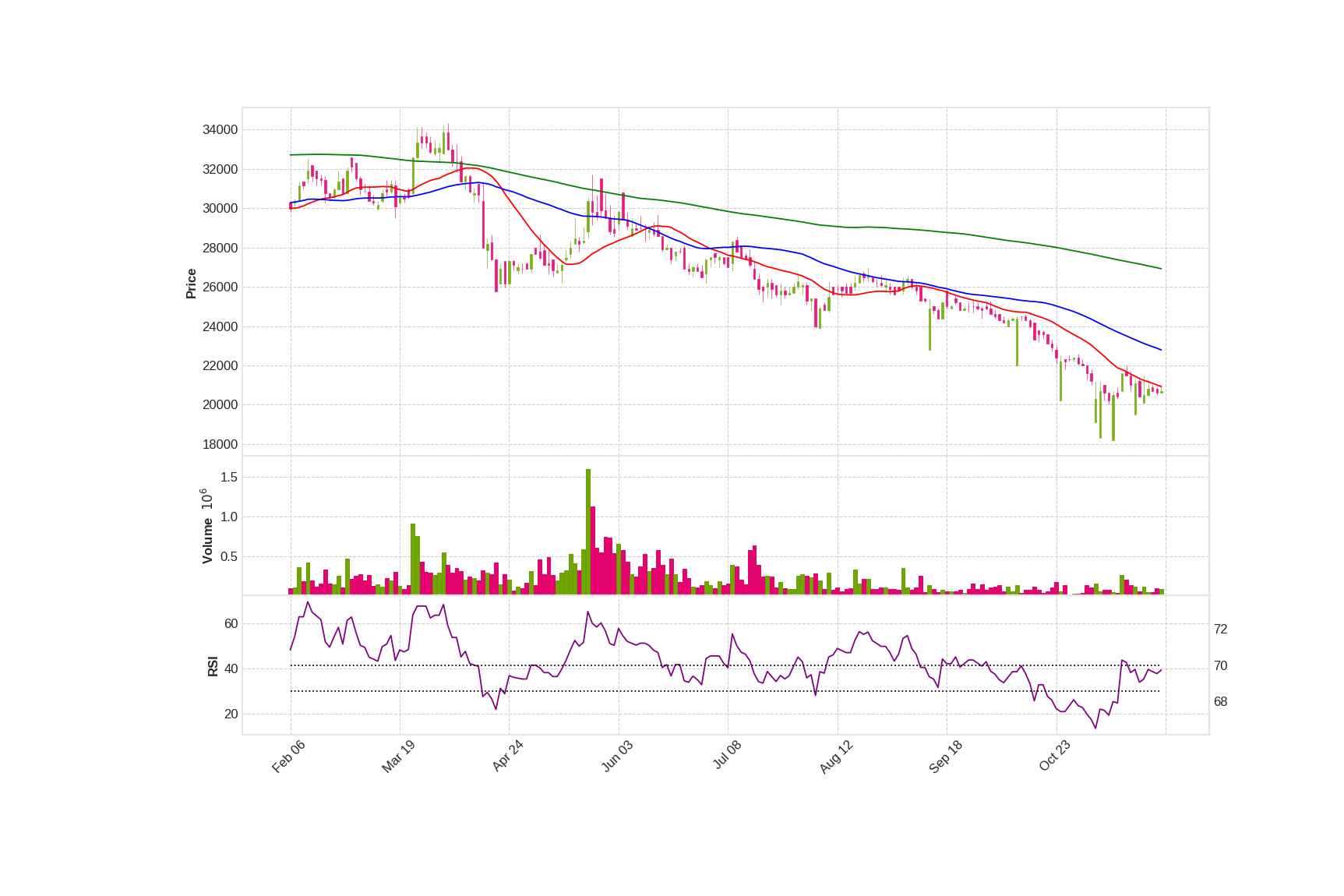Click the end of the green moving average line
Screen dimensions: 1344x896
click(x=1161, y=269)
